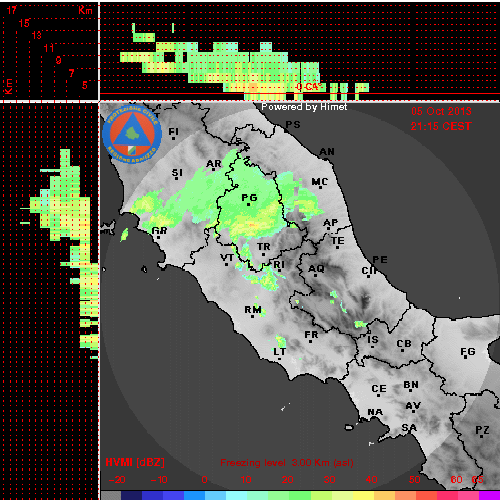This screenshot has width=500, height=500.
Task: Select the CE city label
Action: [x=379, y=389]
